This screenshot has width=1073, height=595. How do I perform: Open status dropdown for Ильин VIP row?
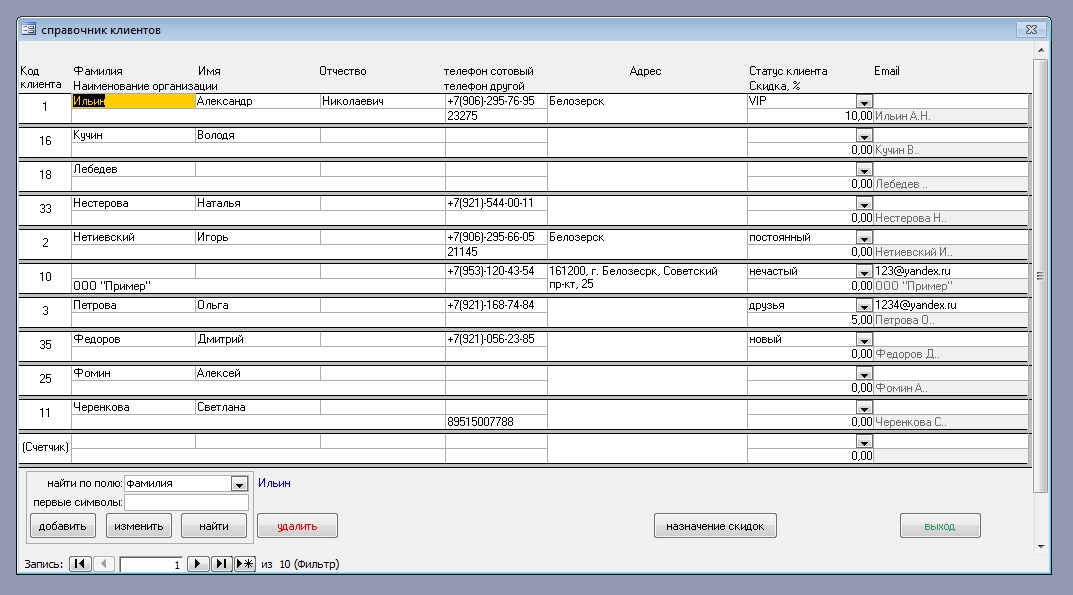(x=864, y=102)
